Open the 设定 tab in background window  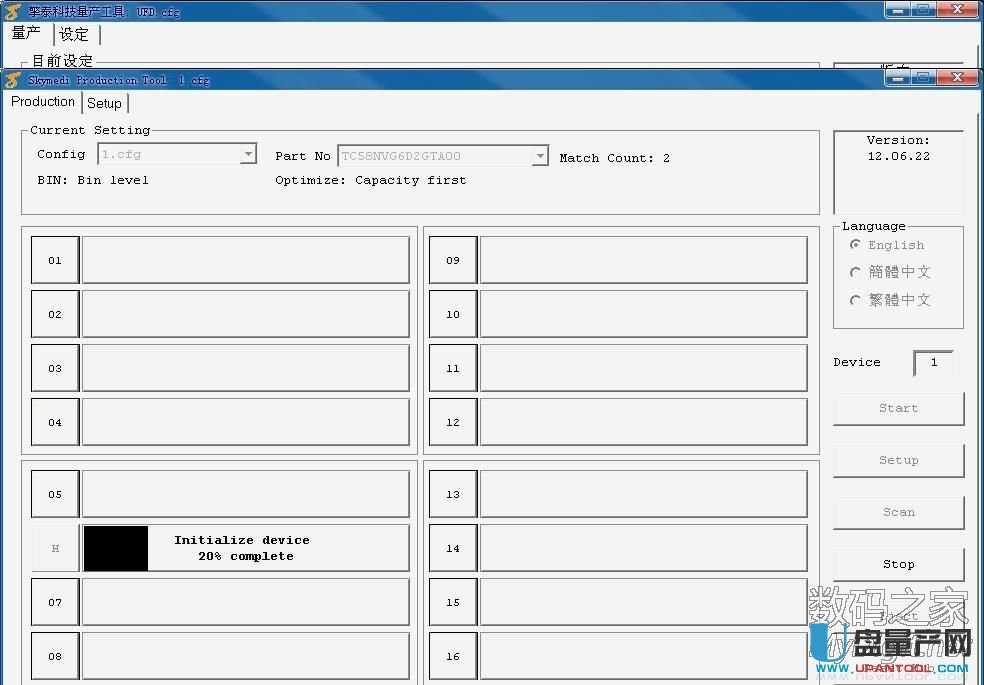click(x=74, y=34)
